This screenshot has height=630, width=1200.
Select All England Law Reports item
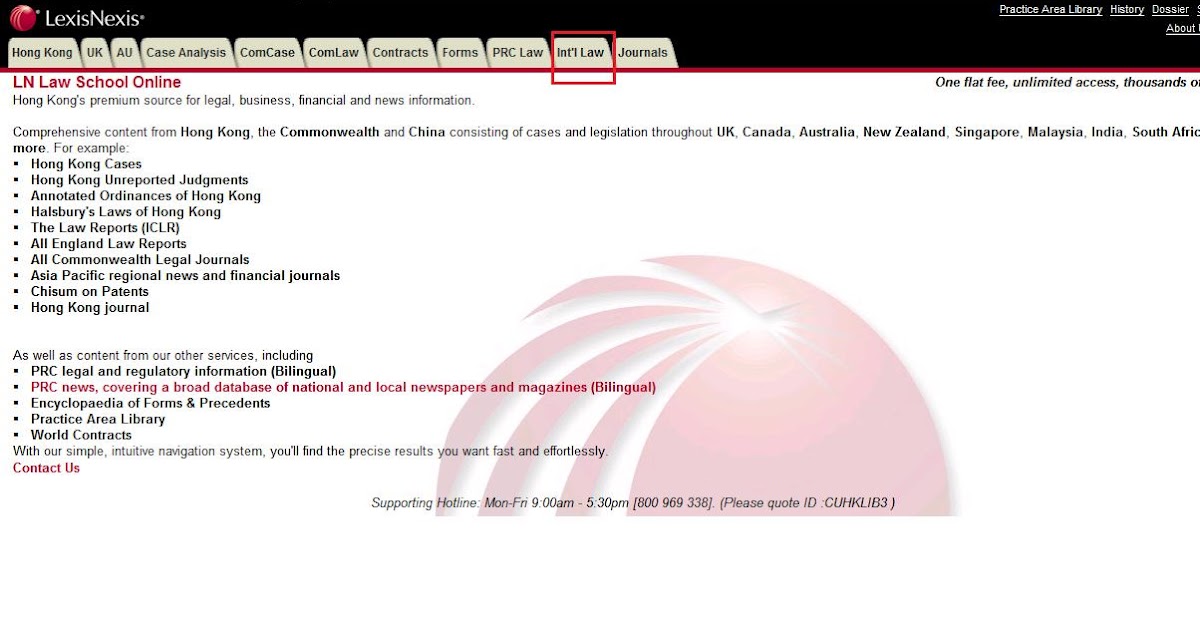(109, 244)
